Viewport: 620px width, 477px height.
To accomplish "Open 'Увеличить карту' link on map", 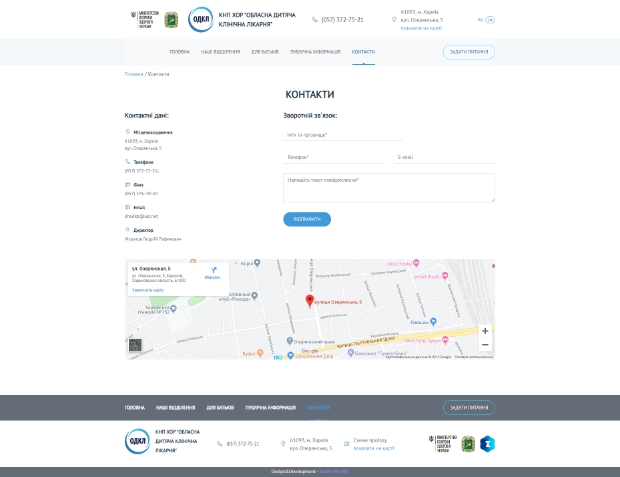I will coord(148,290).
